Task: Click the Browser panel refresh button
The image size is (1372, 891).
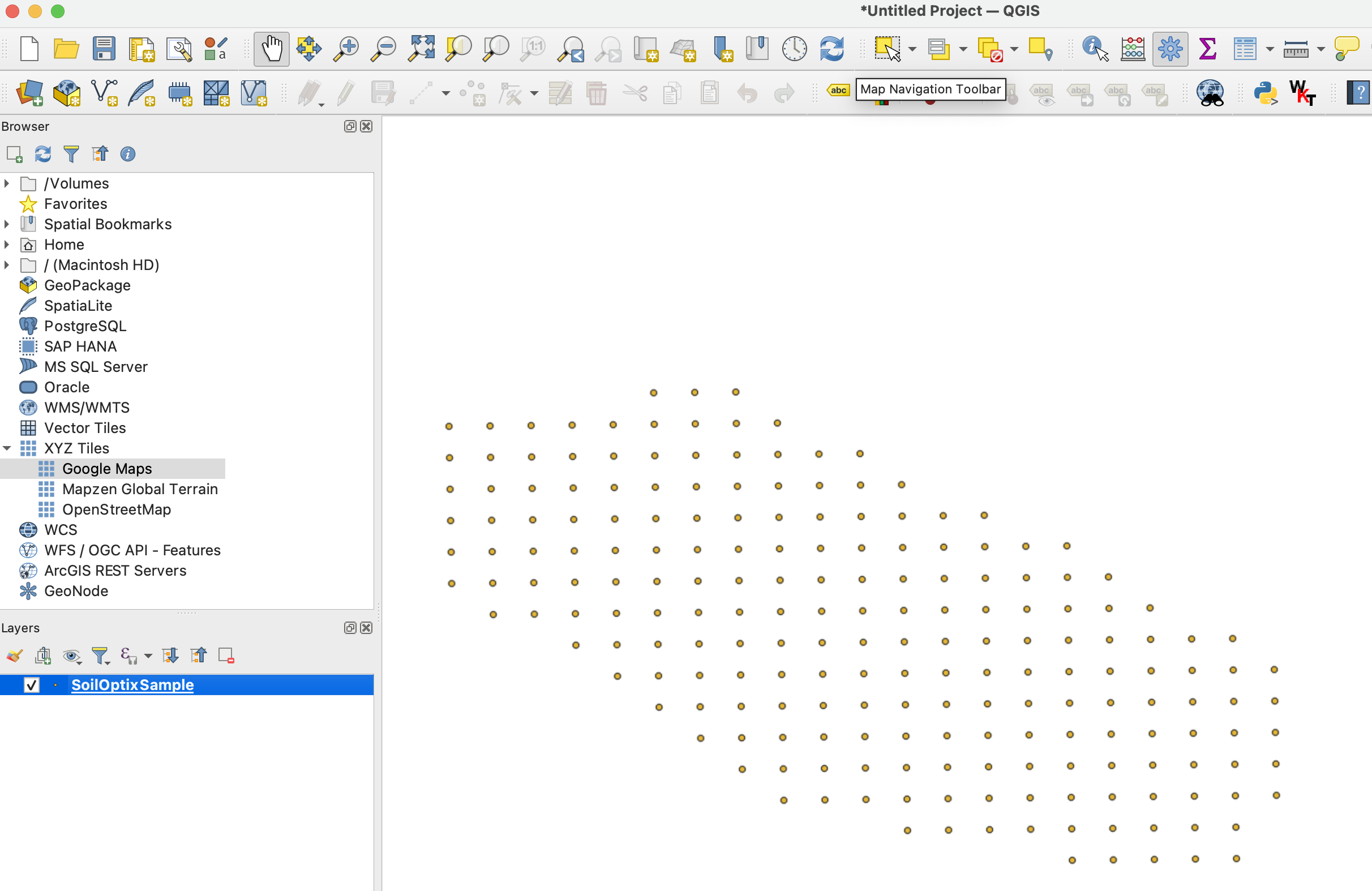Action: coord(42,154)
